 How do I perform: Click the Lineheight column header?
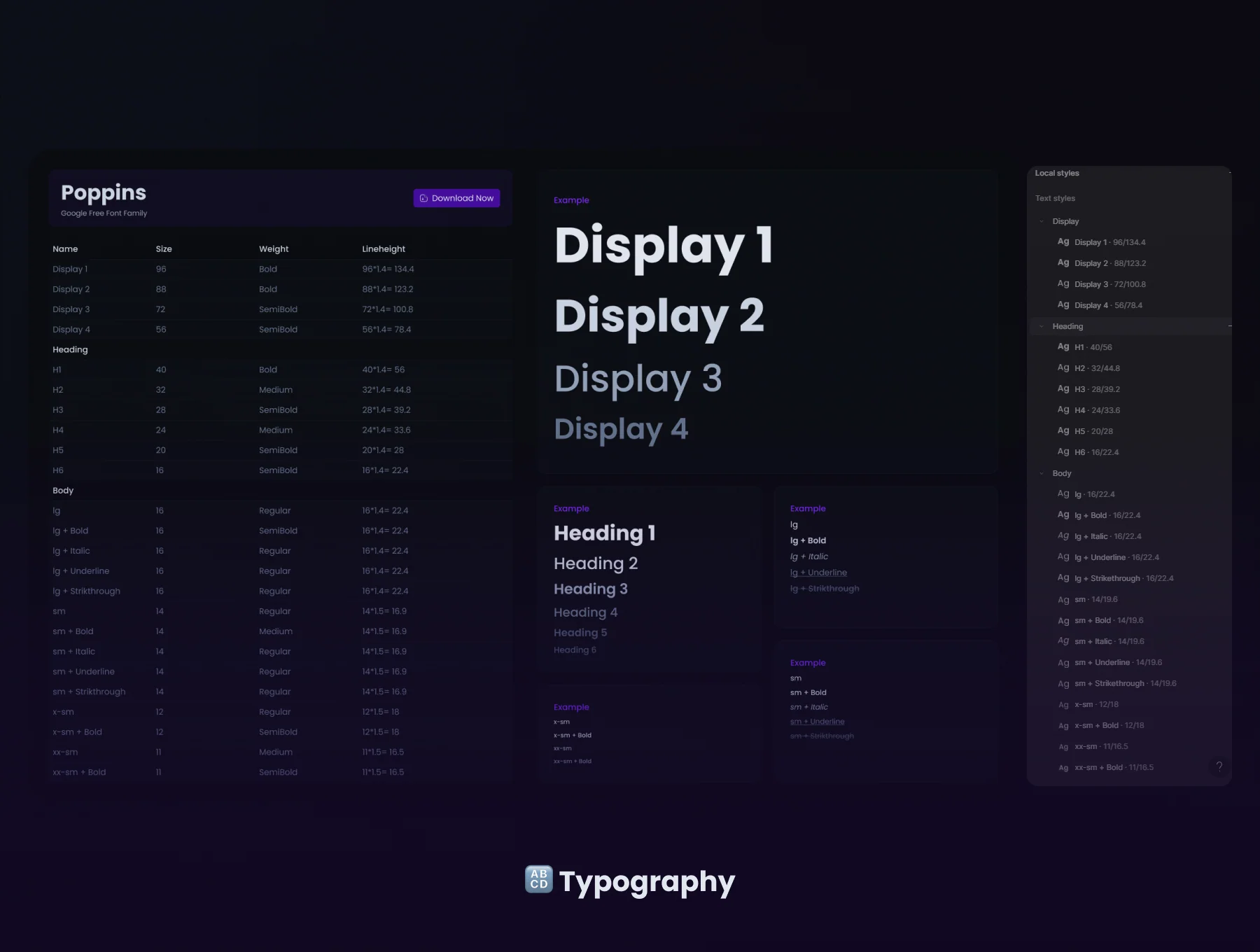point(384,249)
